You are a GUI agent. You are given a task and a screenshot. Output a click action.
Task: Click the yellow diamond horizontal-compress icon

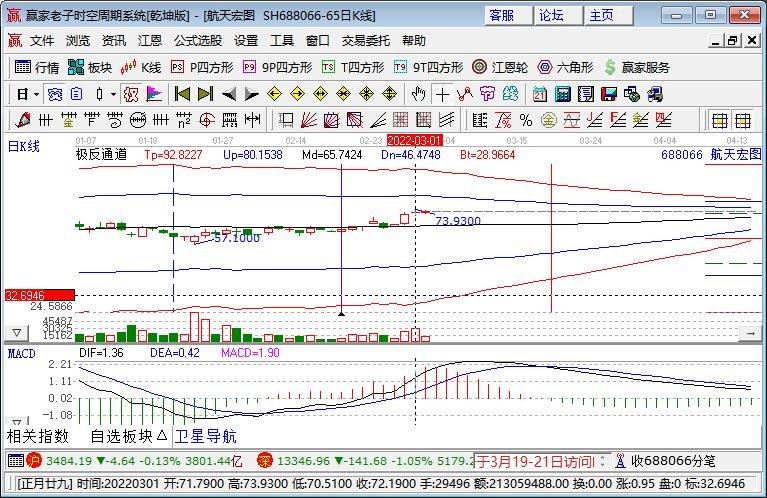[343, 94]
